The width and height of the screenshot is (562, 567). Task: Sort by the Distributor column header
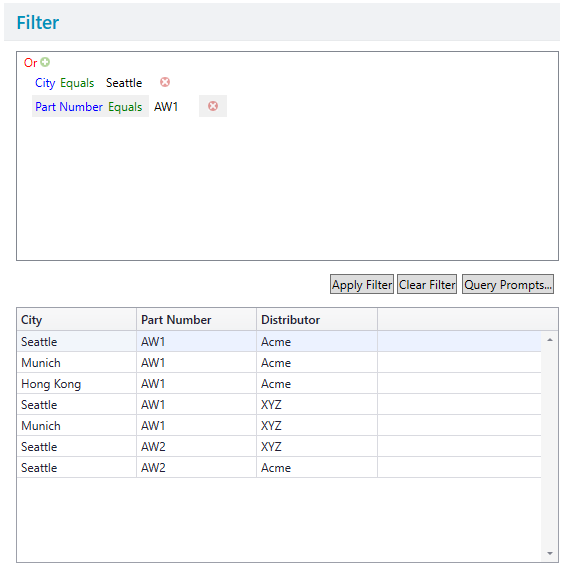pos(317,319)
